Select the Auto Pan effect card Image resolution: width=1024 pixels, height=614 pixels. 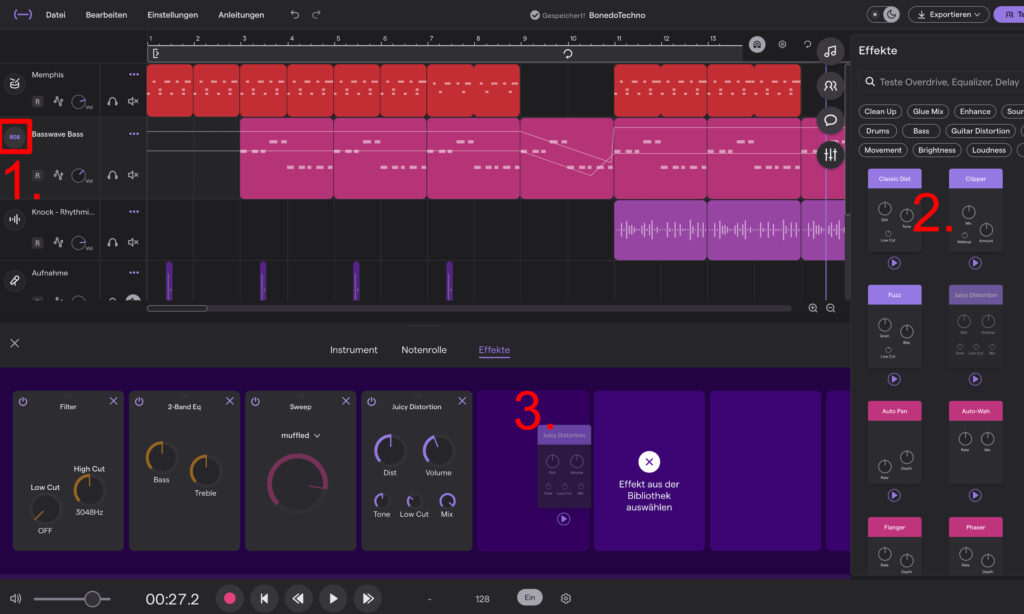click(894, 442)
